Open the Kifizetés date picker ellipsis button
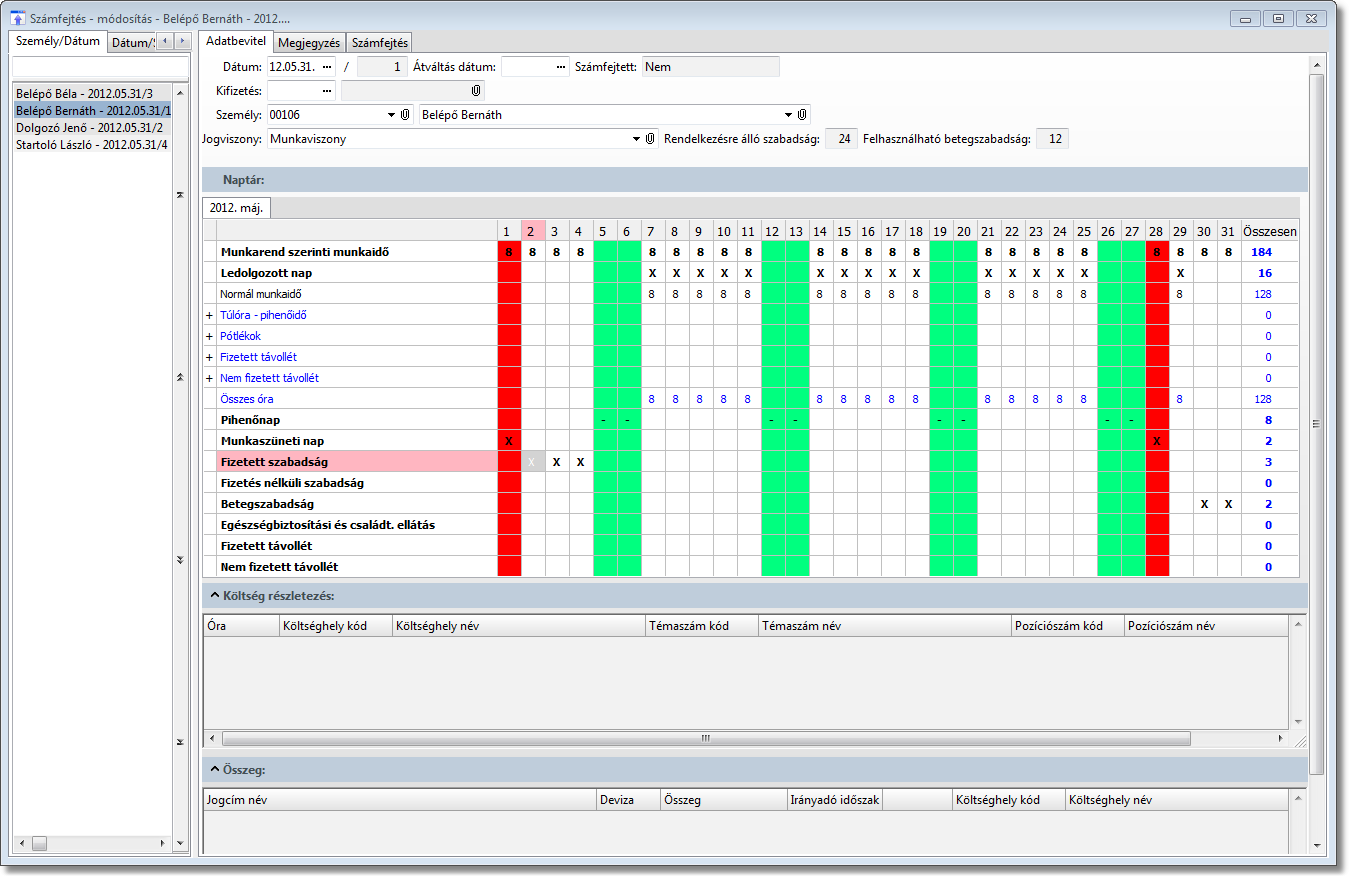Viewport: 1349px width, 878px height. (326, 91)
